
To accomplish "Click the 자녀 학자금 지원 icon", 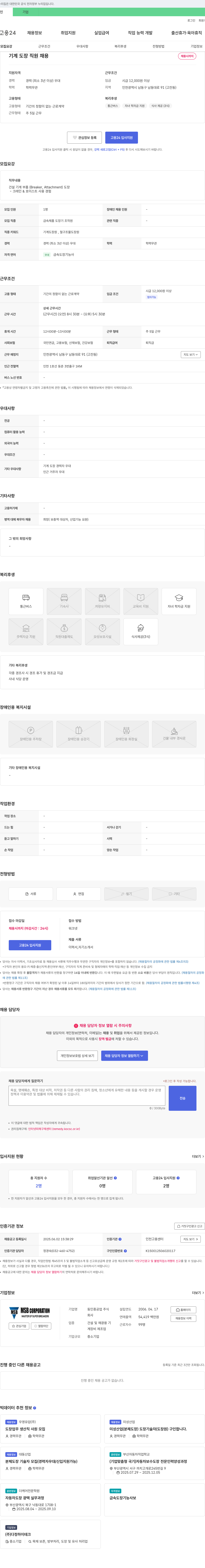I will [179, 601].
